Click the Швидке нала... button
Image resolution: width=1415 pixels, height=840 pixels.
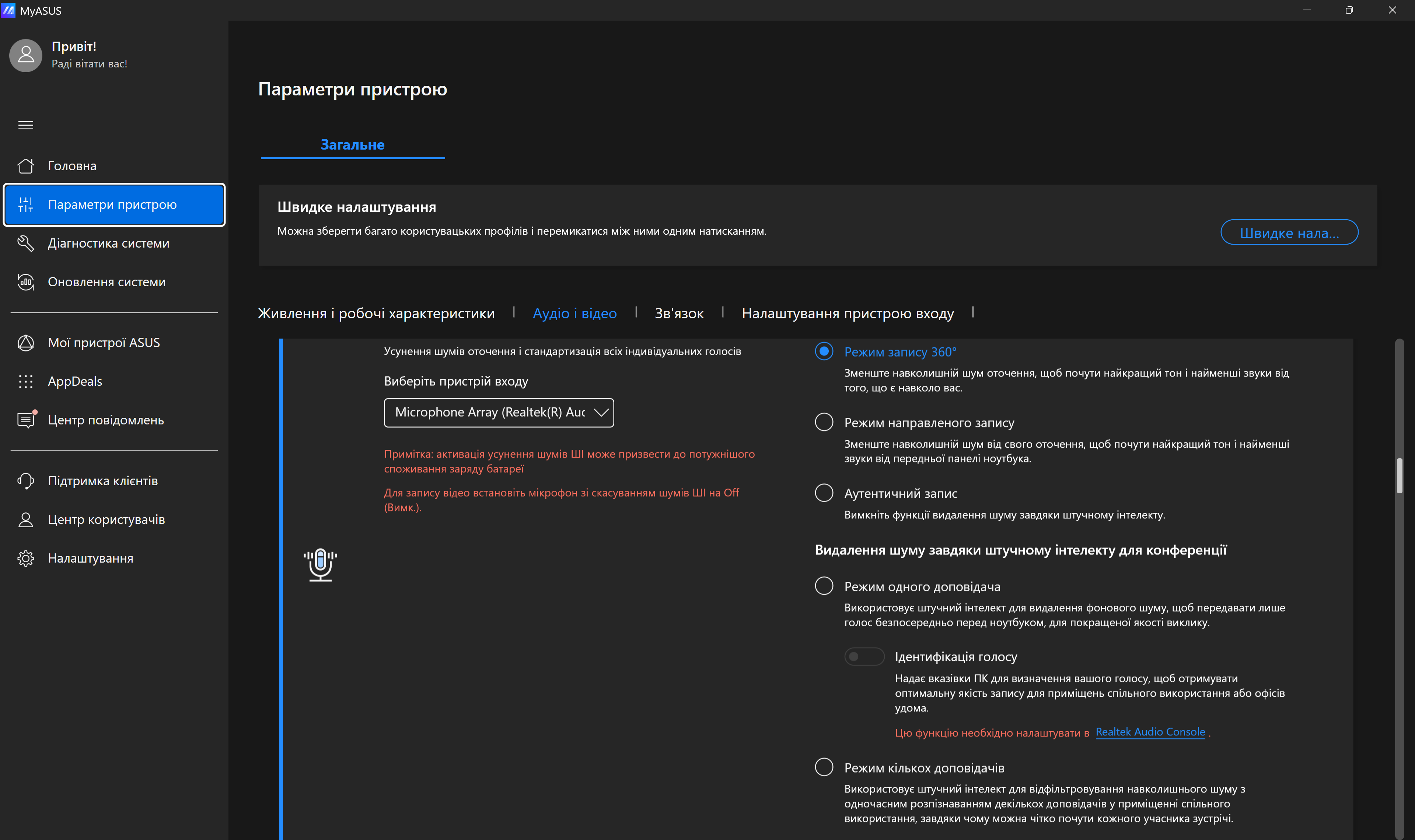coord(1289,232)
